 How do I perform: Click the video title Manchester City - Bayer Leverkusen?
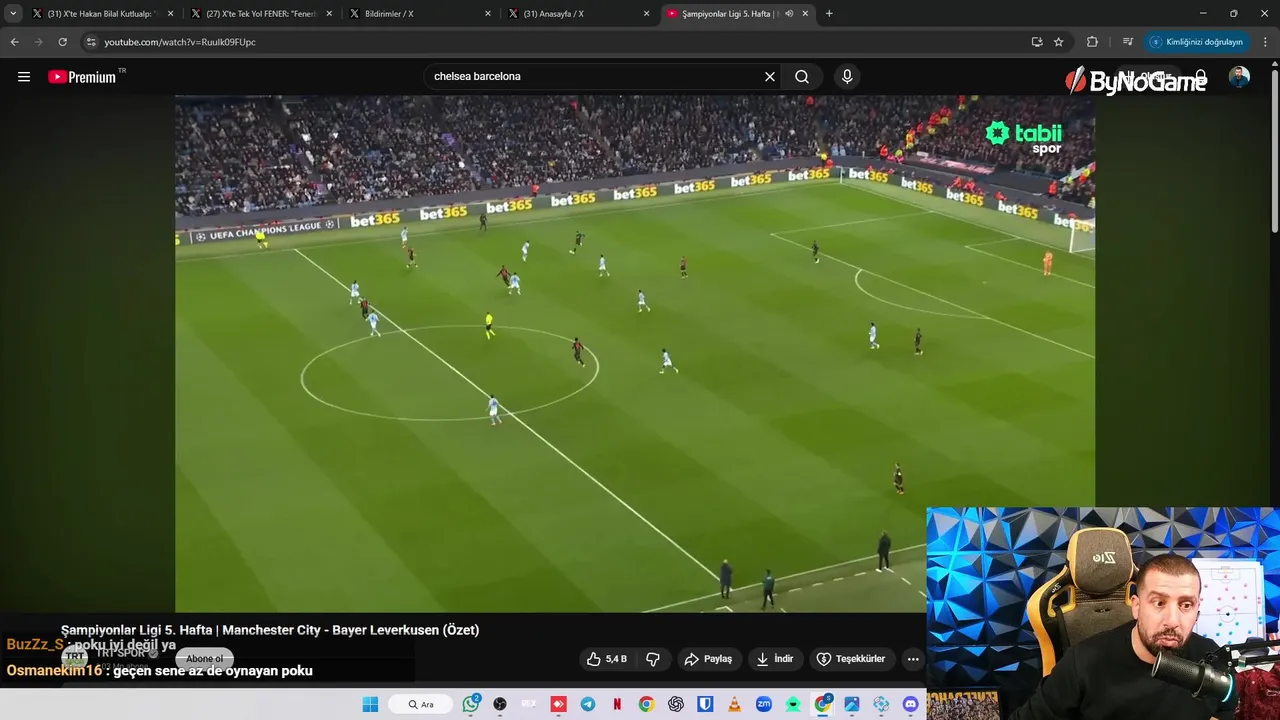tap(270, 630)
